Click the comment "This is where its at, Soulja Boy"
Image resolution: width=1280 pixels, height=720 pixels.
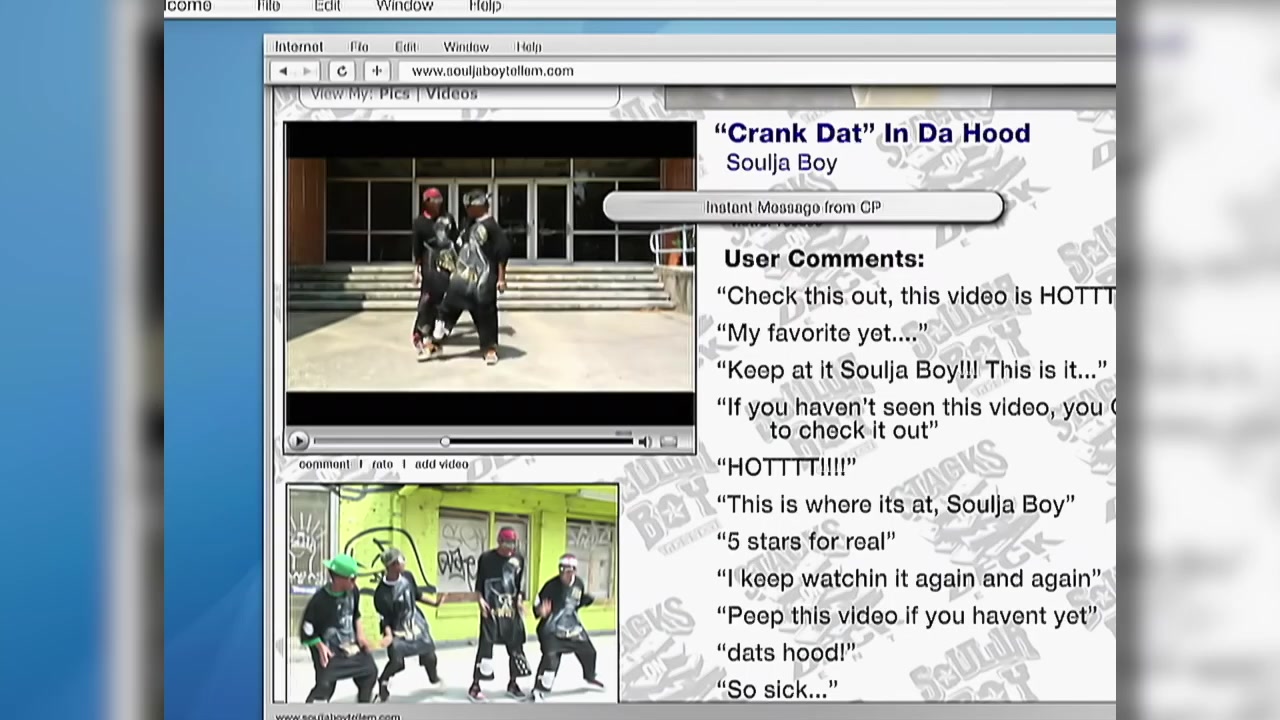point(896,504)
